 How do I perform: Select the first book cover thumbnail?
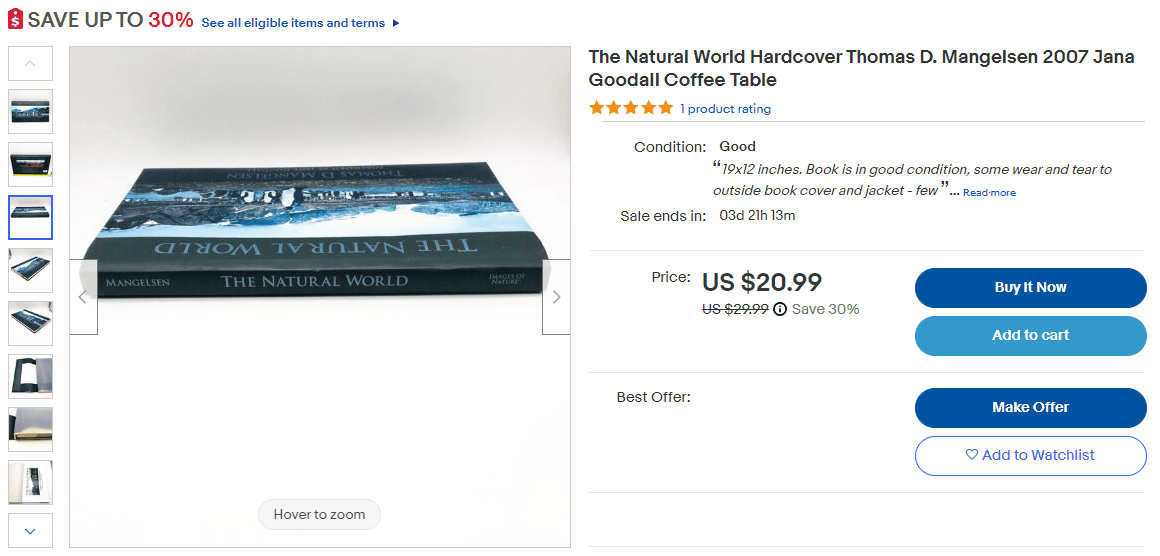click(x=30, y=112)
